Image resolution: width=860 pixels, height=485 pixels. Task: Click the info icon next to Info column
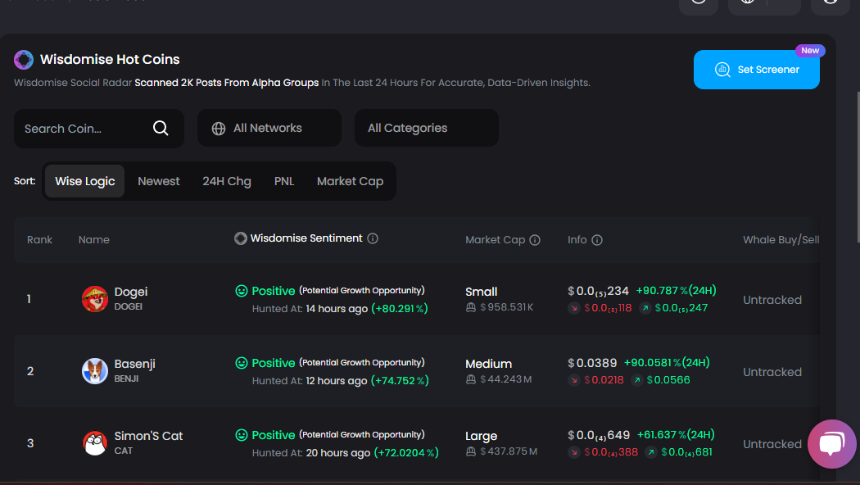[597, 240]
